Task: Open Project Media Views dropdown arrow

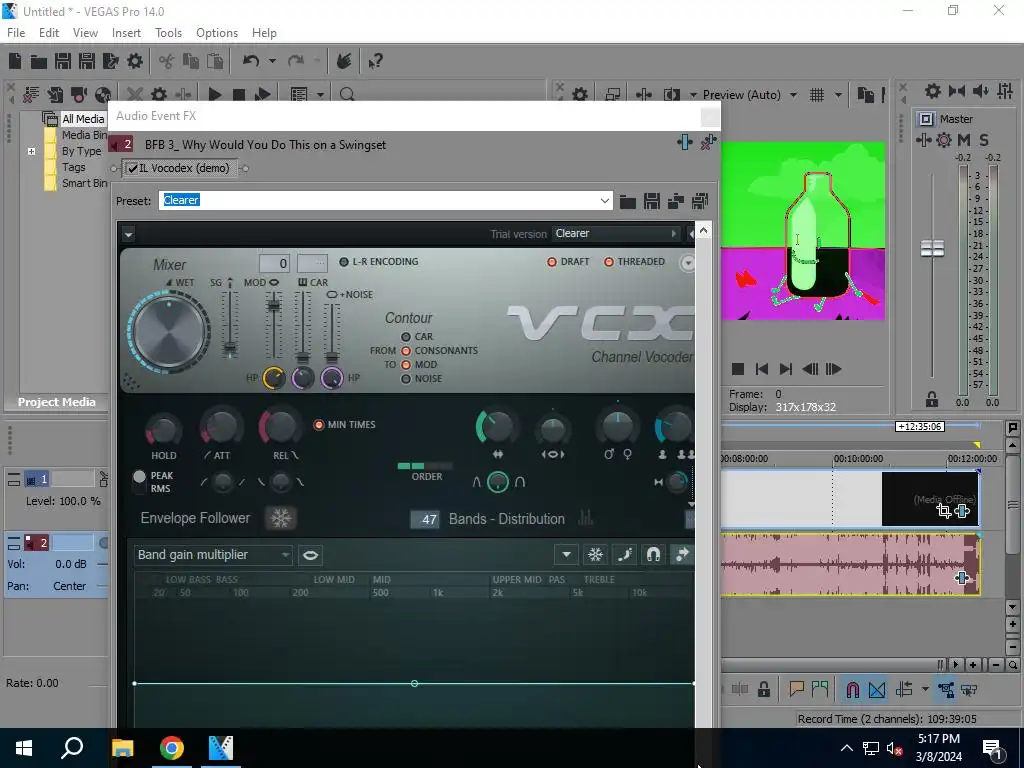Action: [x=321, y=95]
